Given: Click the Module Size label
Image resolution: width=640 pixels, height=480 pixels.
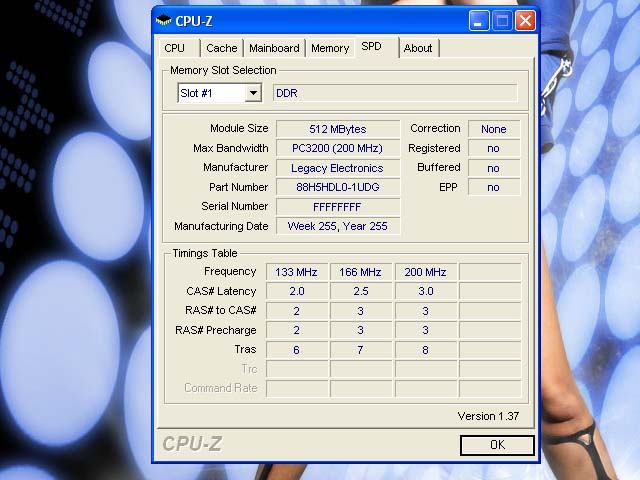Looking at the screenshot, I should click(239, 128).
